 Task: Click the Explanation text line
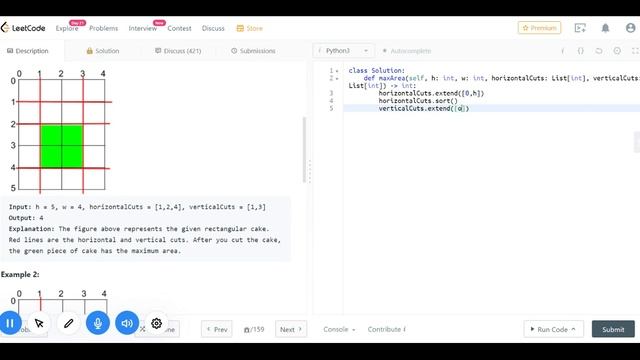139,229
